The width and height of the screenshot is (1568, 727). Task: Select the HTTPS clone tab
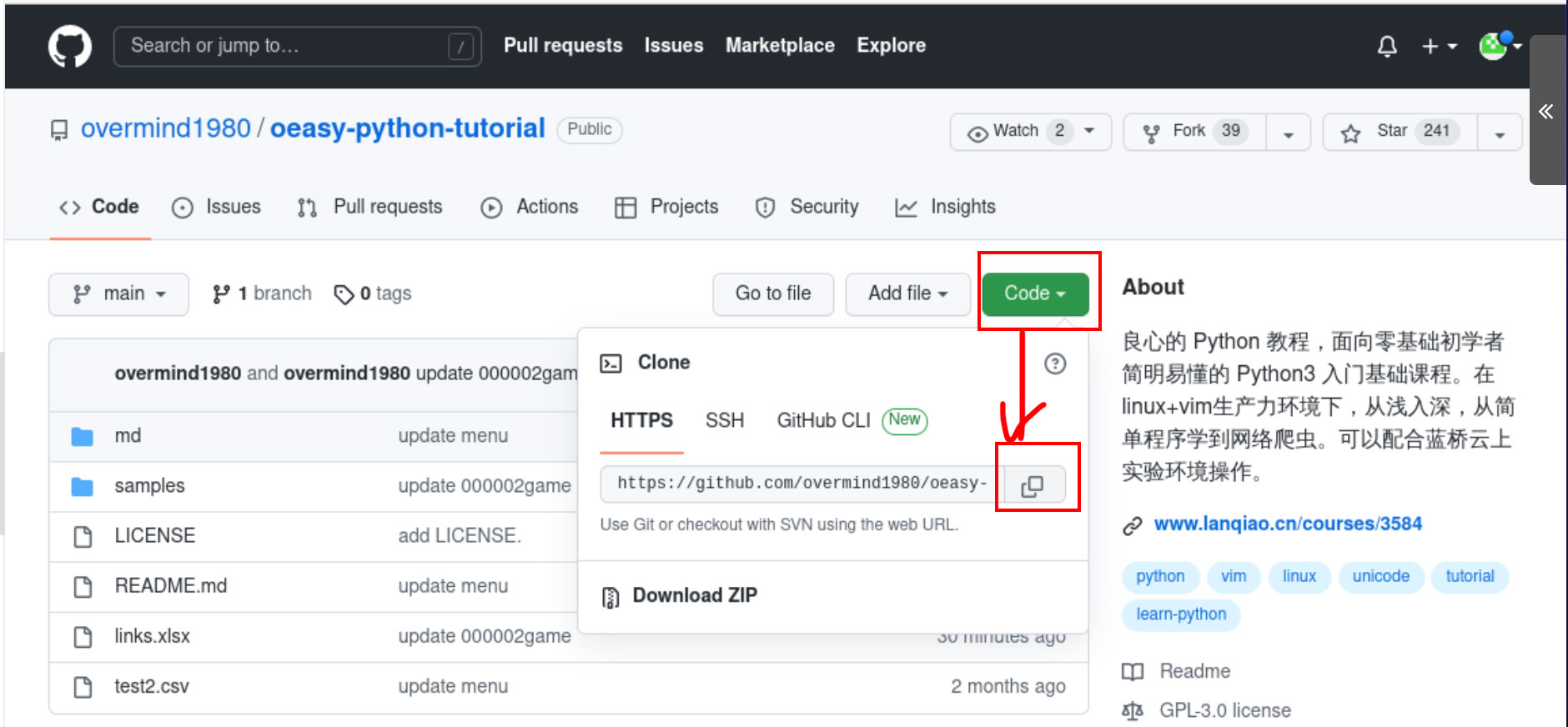(x=641, y=421)
